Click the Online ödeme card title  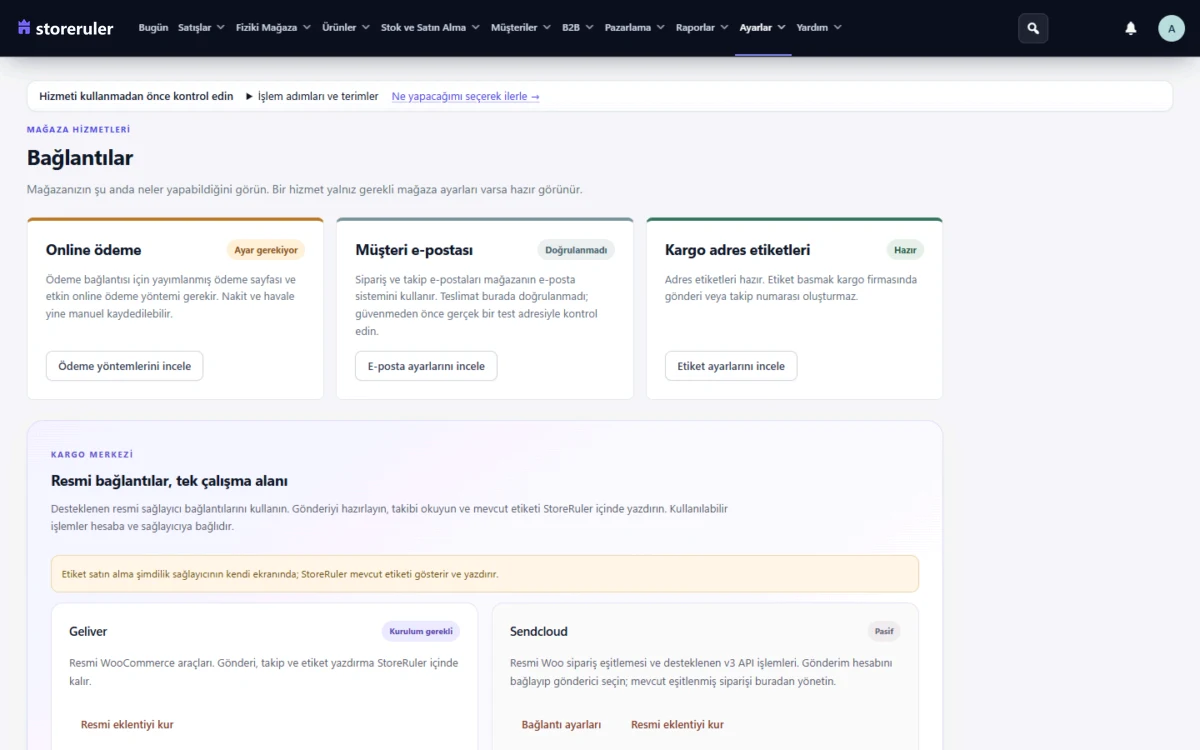coord(94,250)
